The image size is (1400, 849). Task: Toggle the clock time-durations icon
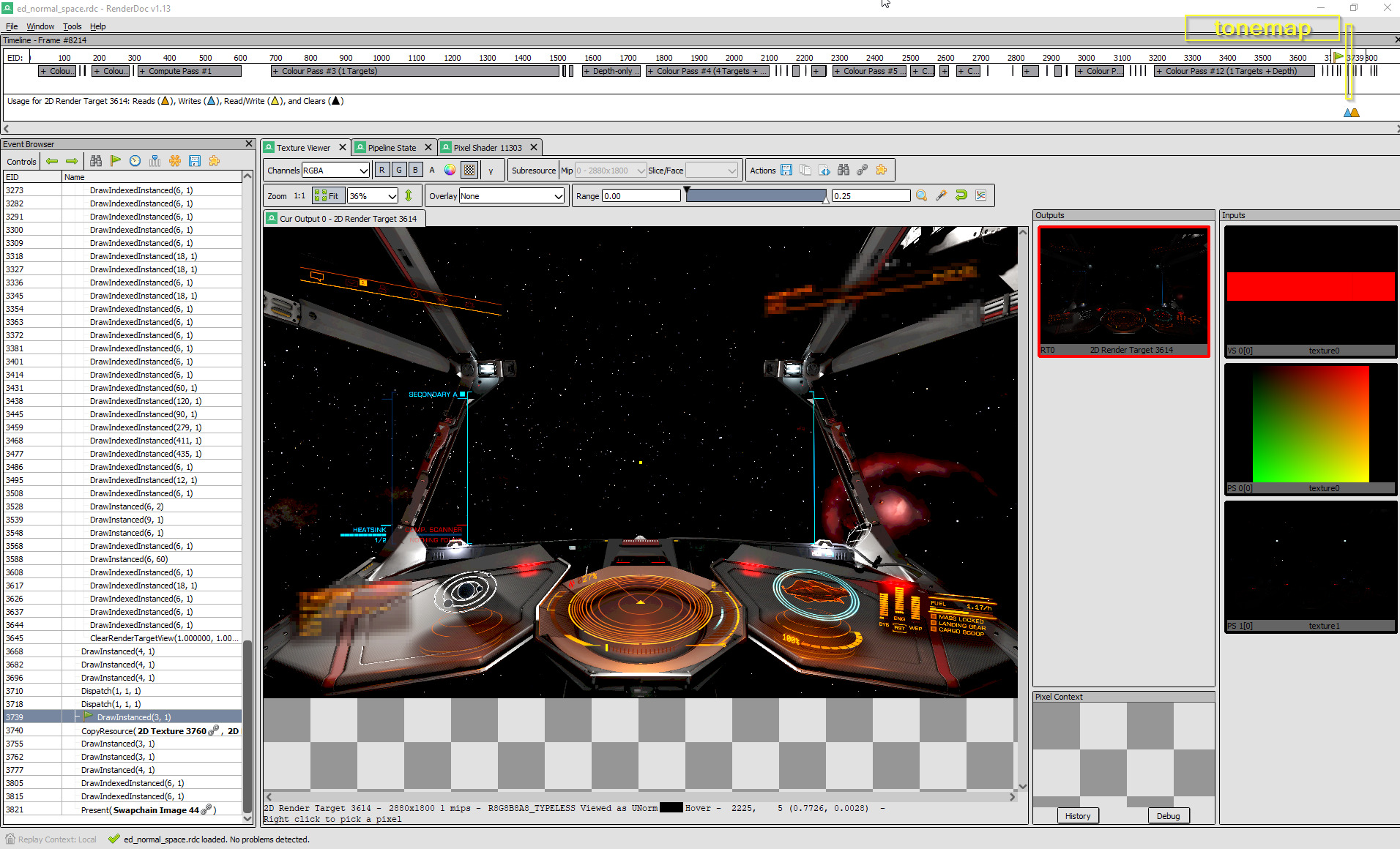135,161
